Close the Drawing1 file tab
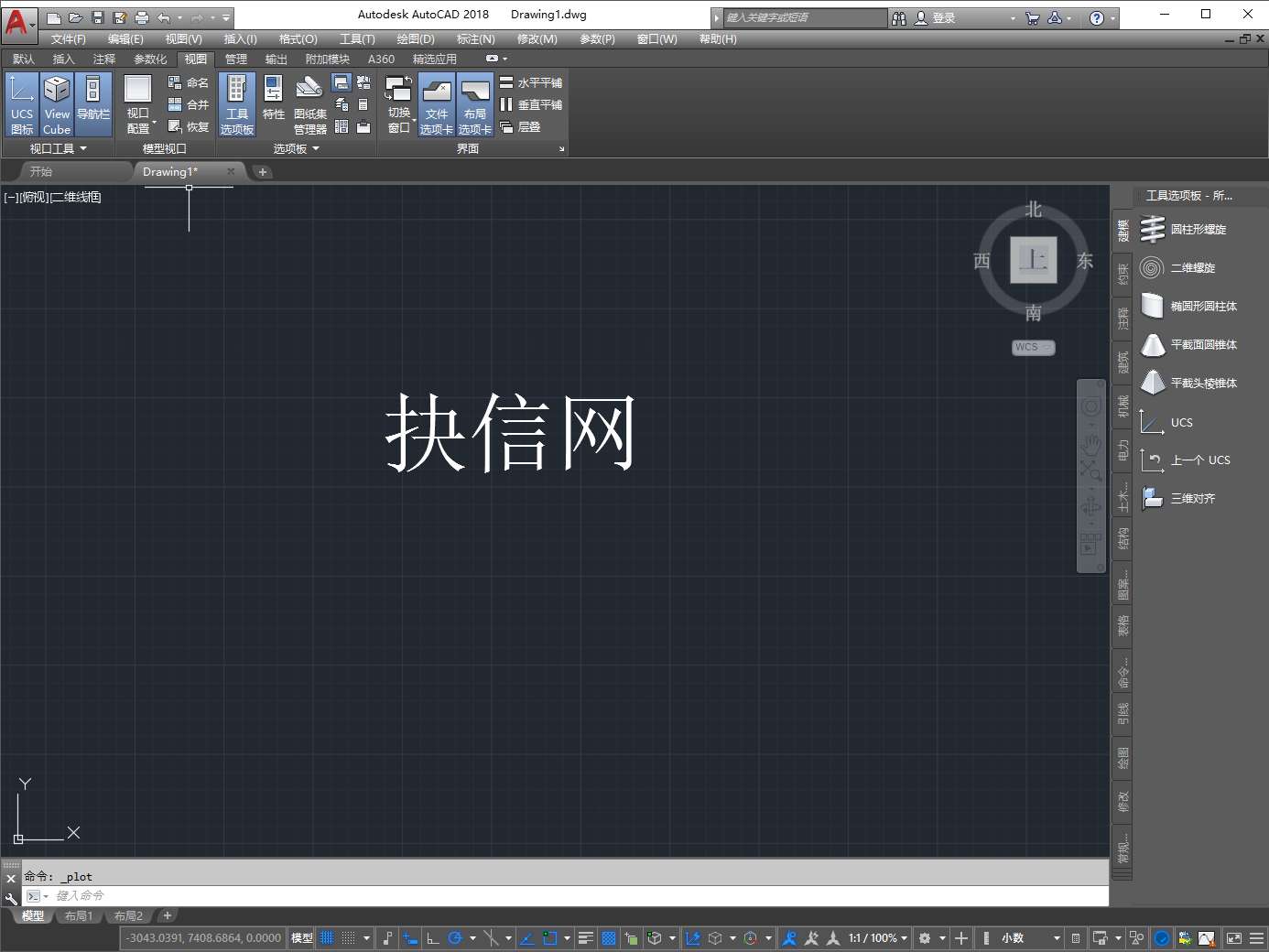This screenshot has height=952, width=1269. (231, 171)
